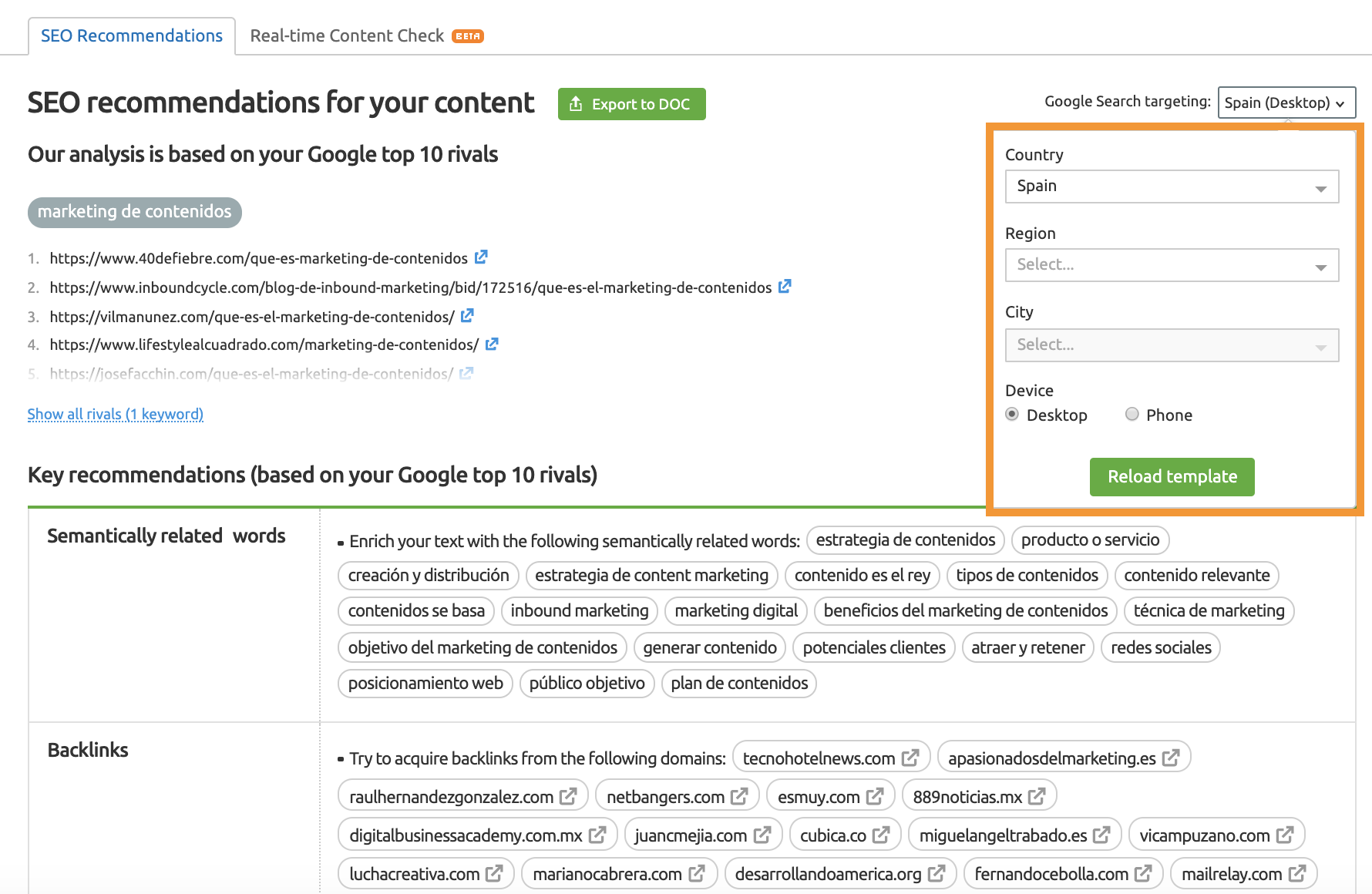
Task: Click the Export to DOC button
Action: pos(631,104)
